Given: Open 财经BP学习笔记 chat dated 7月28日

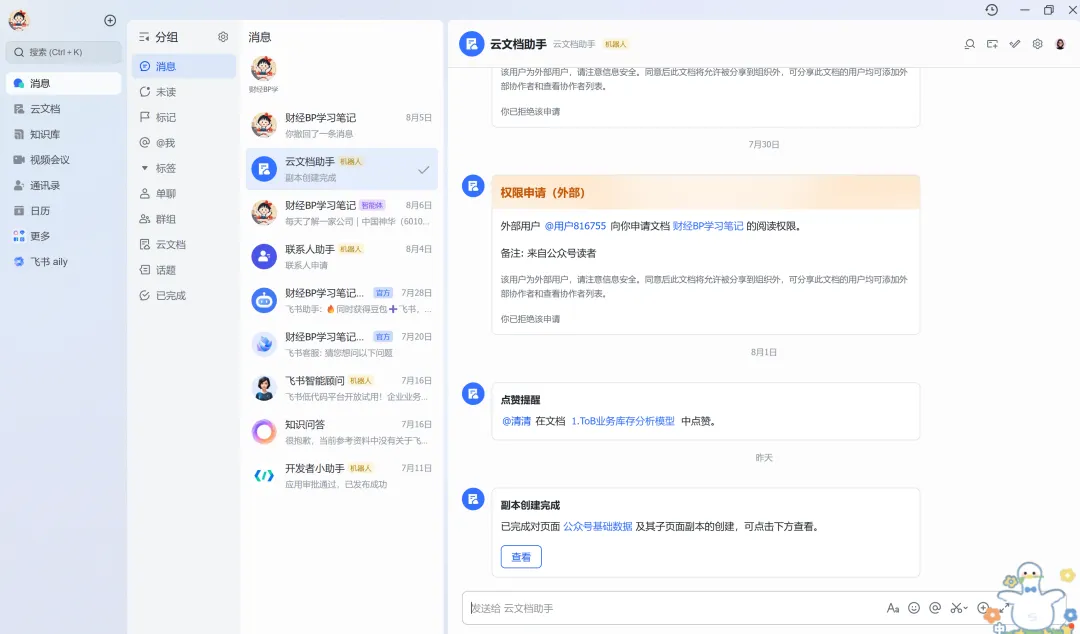Looking at the screenshot, I should coord(342,300).
